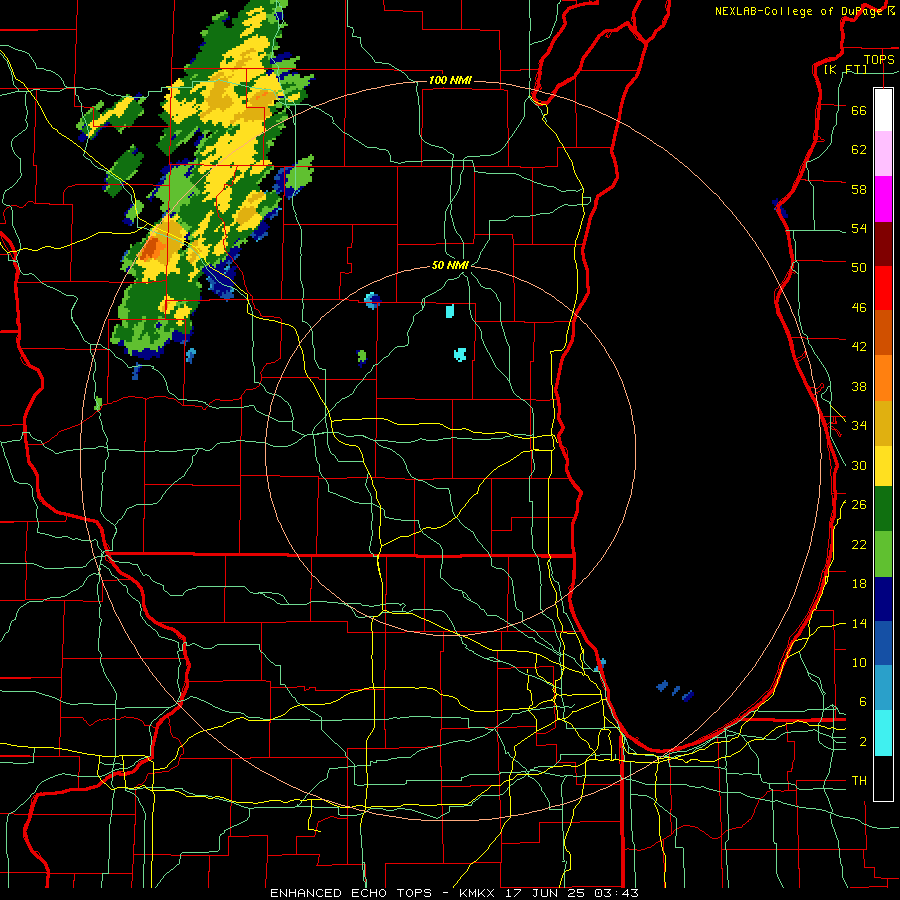Click the "50" legend value on the scale

[x=859, y=267]
